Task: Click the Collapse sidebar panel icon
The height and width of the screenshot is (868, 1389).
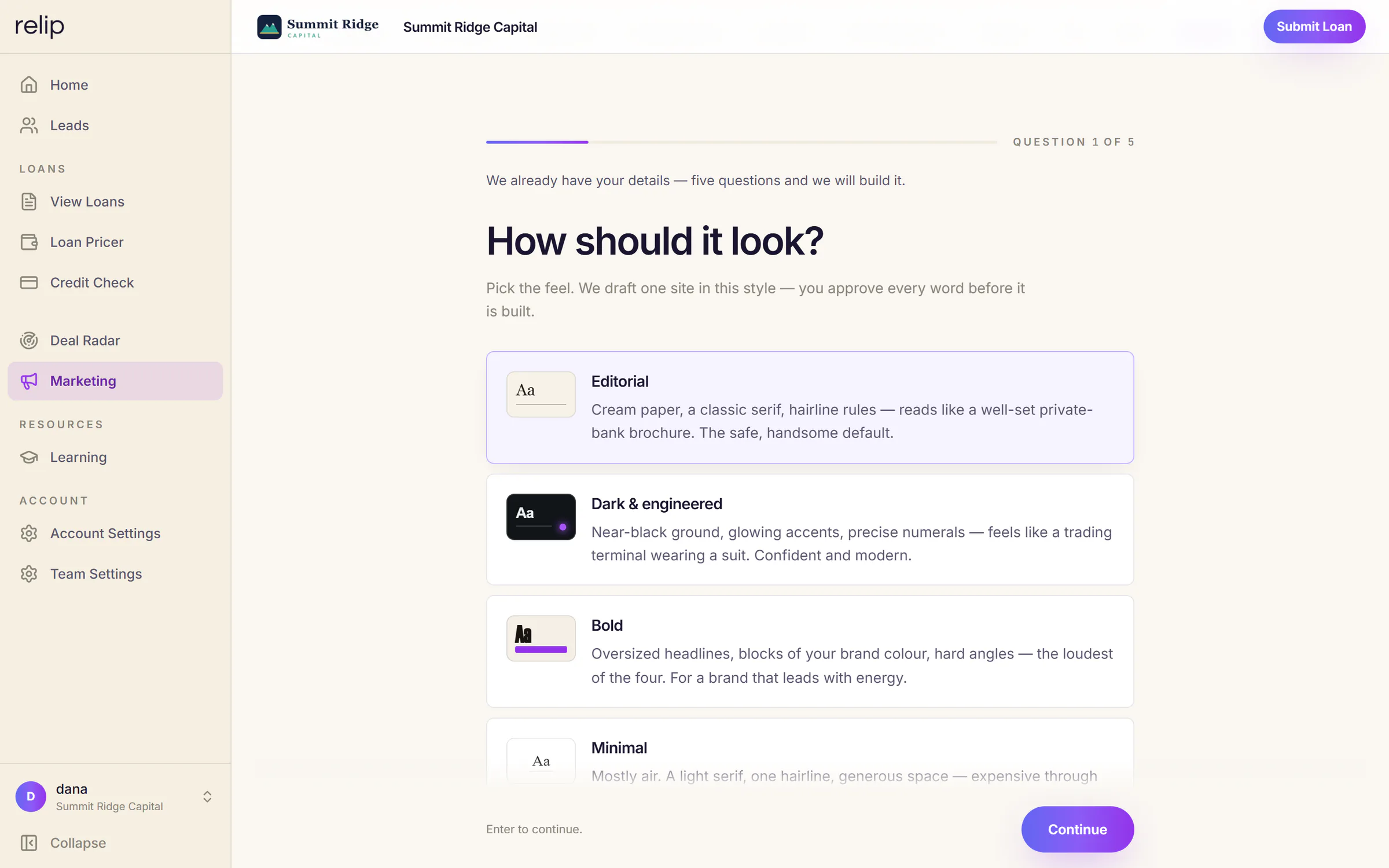Action: tap(29, 843)
